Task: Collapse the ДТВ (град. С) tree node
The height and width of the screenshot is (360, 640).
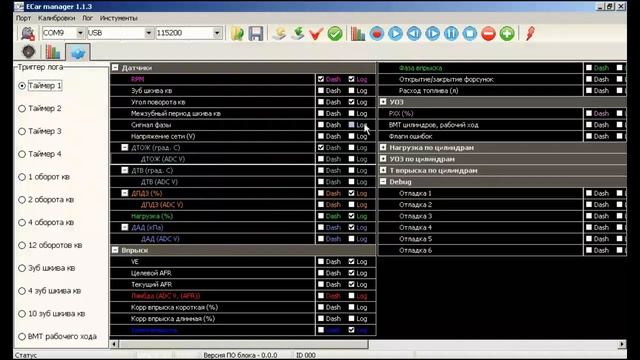Action: click(125, 170)
